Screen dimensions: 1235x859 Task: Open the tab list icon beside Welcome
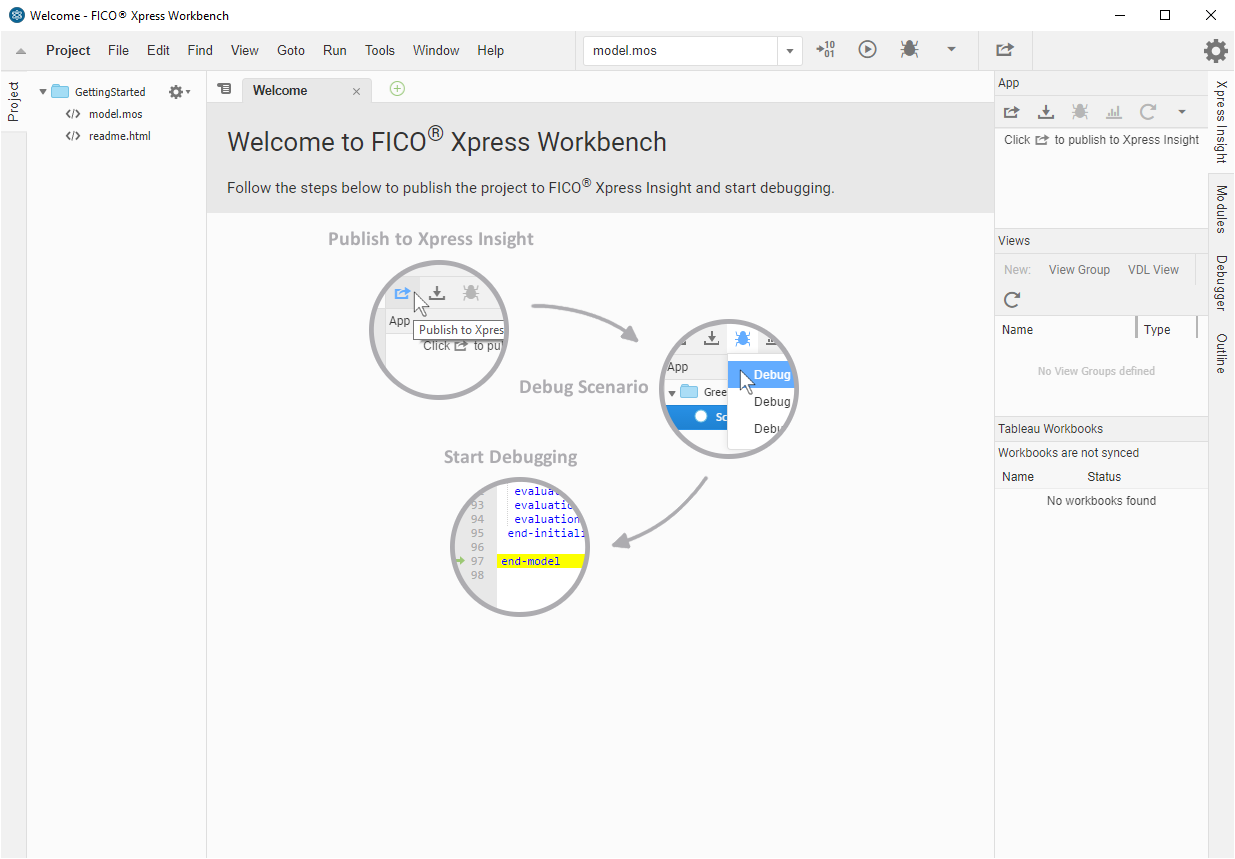(x=225, y=90)
